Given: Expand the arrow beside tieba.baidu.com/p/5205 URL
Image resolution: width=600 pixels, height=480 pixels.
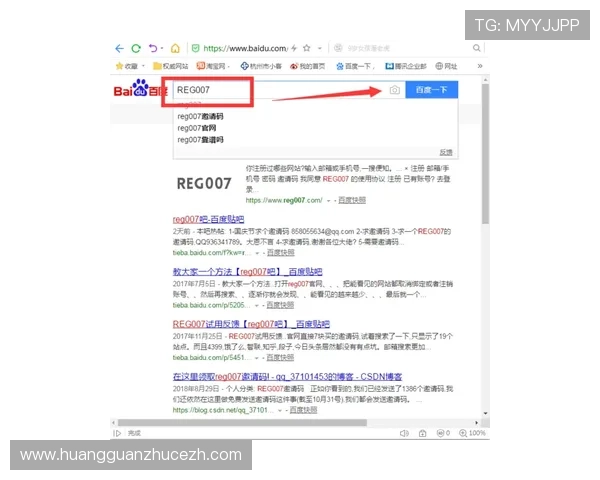Looking at the screenshot, I should pyautogui.click(x=257, y=305).
